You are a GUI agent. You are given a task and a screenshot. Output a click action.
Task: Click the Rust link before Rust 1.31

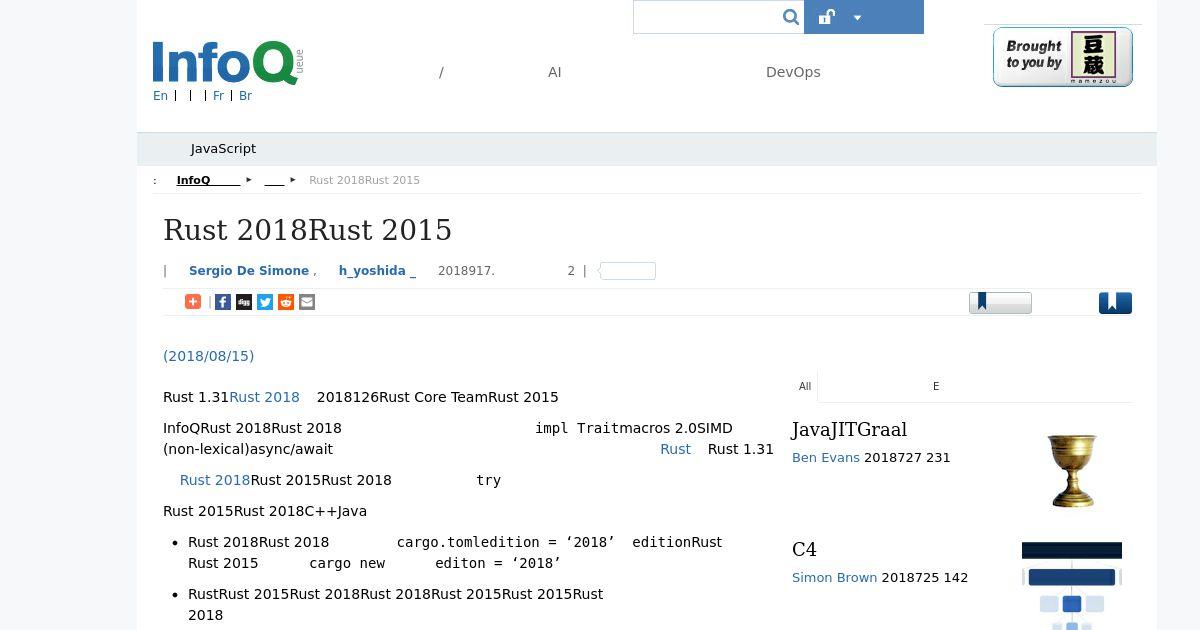coord(675,449)
